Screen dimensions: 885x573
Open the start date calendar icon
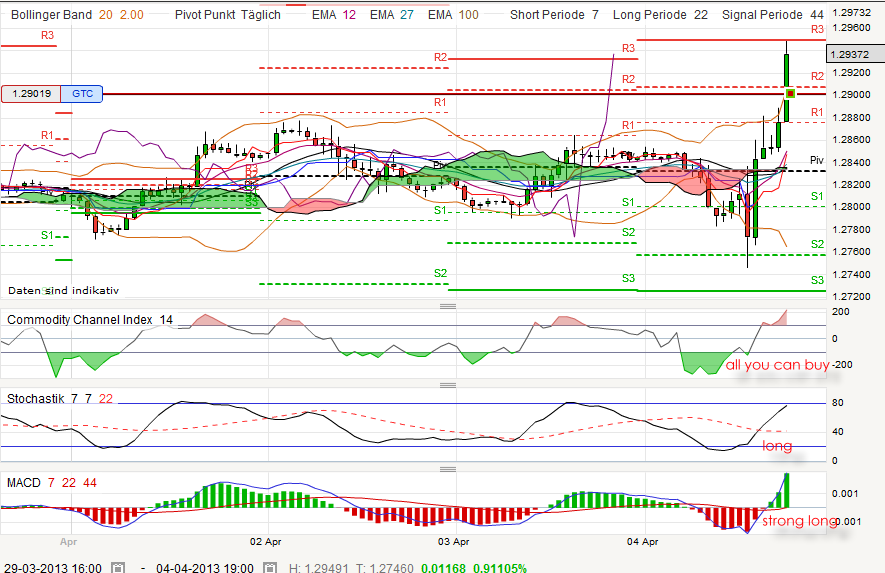point(118,567)
